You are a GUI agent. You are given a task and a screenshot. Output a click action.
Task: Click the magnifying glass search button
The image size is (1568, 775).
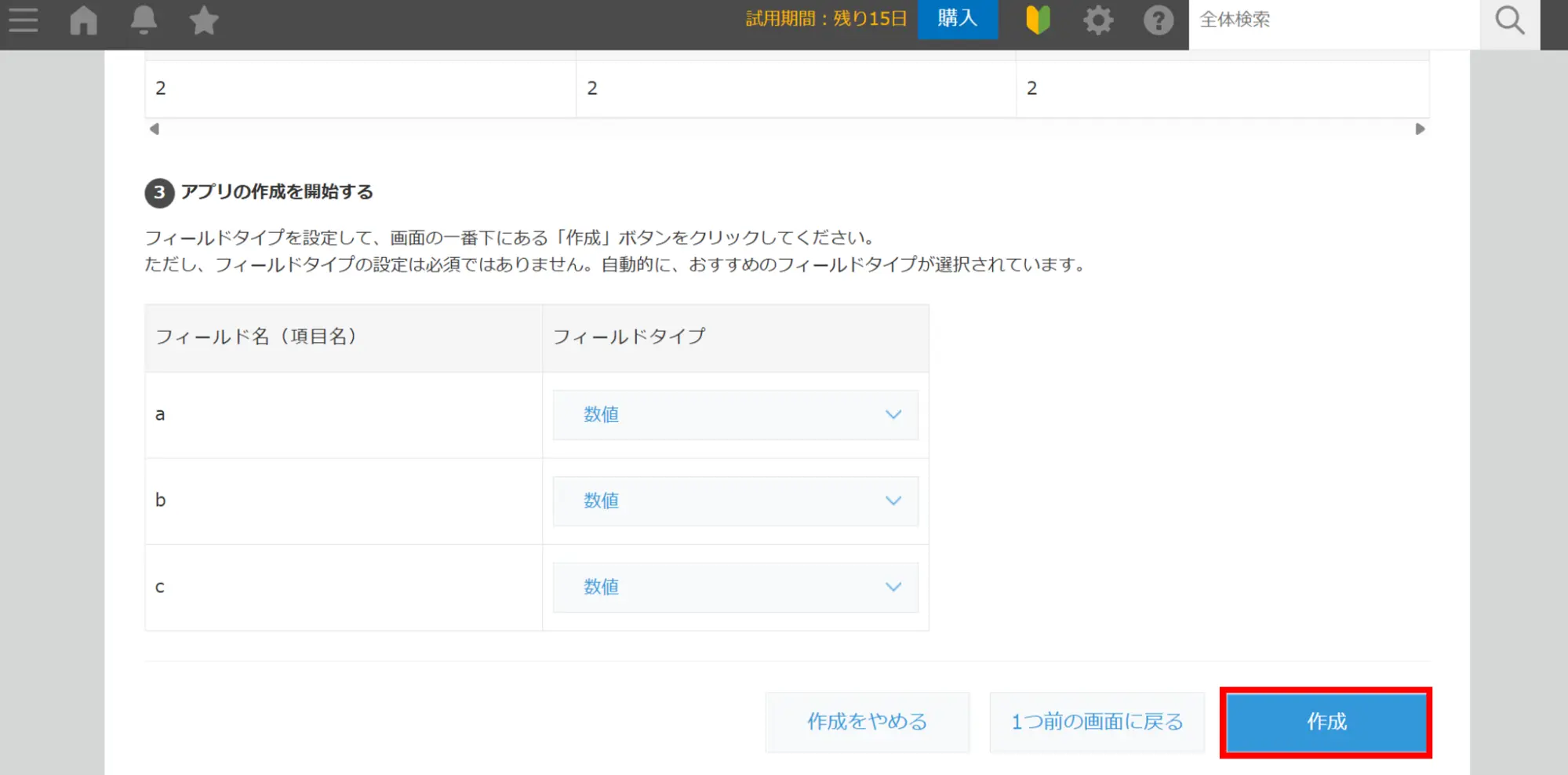pos(1509,20)
